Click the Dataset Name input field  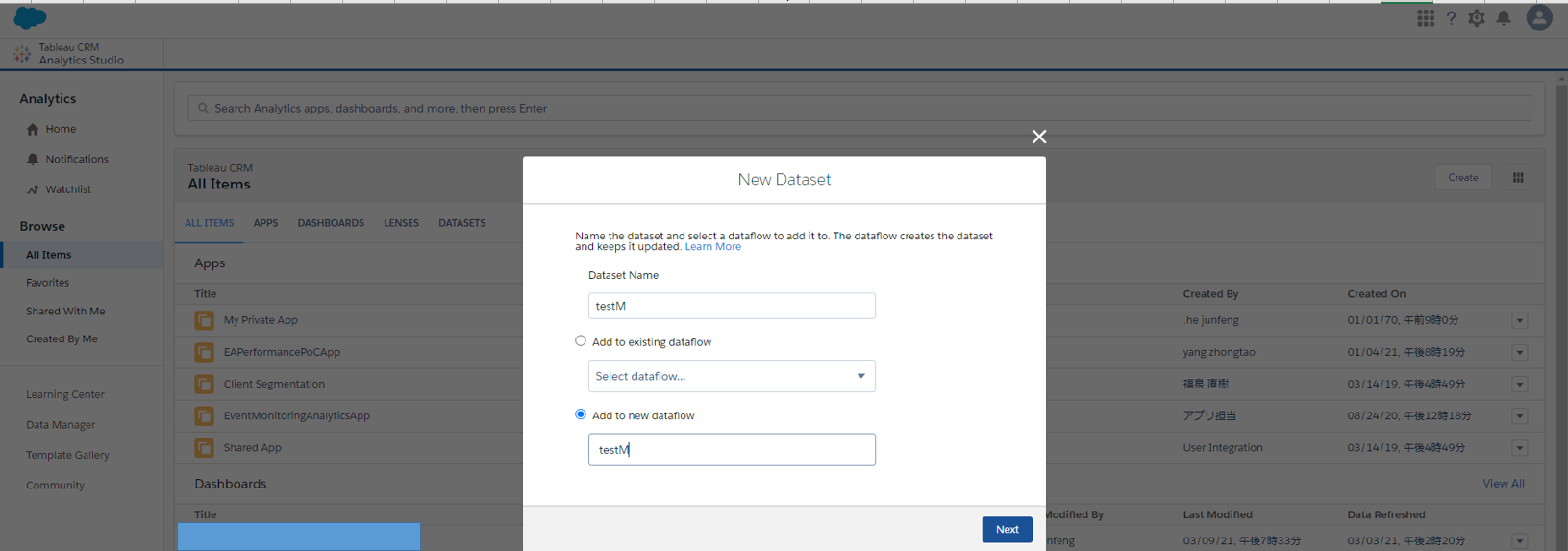tap(732, 306)
